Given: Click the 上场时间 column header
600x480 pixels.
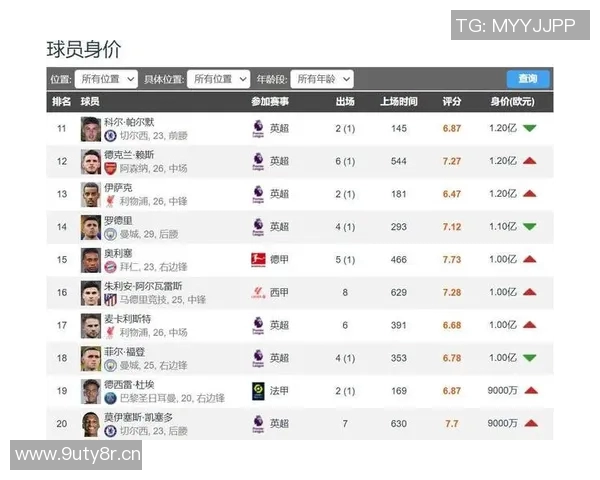Looking at the screenshot, I should 399,102.
